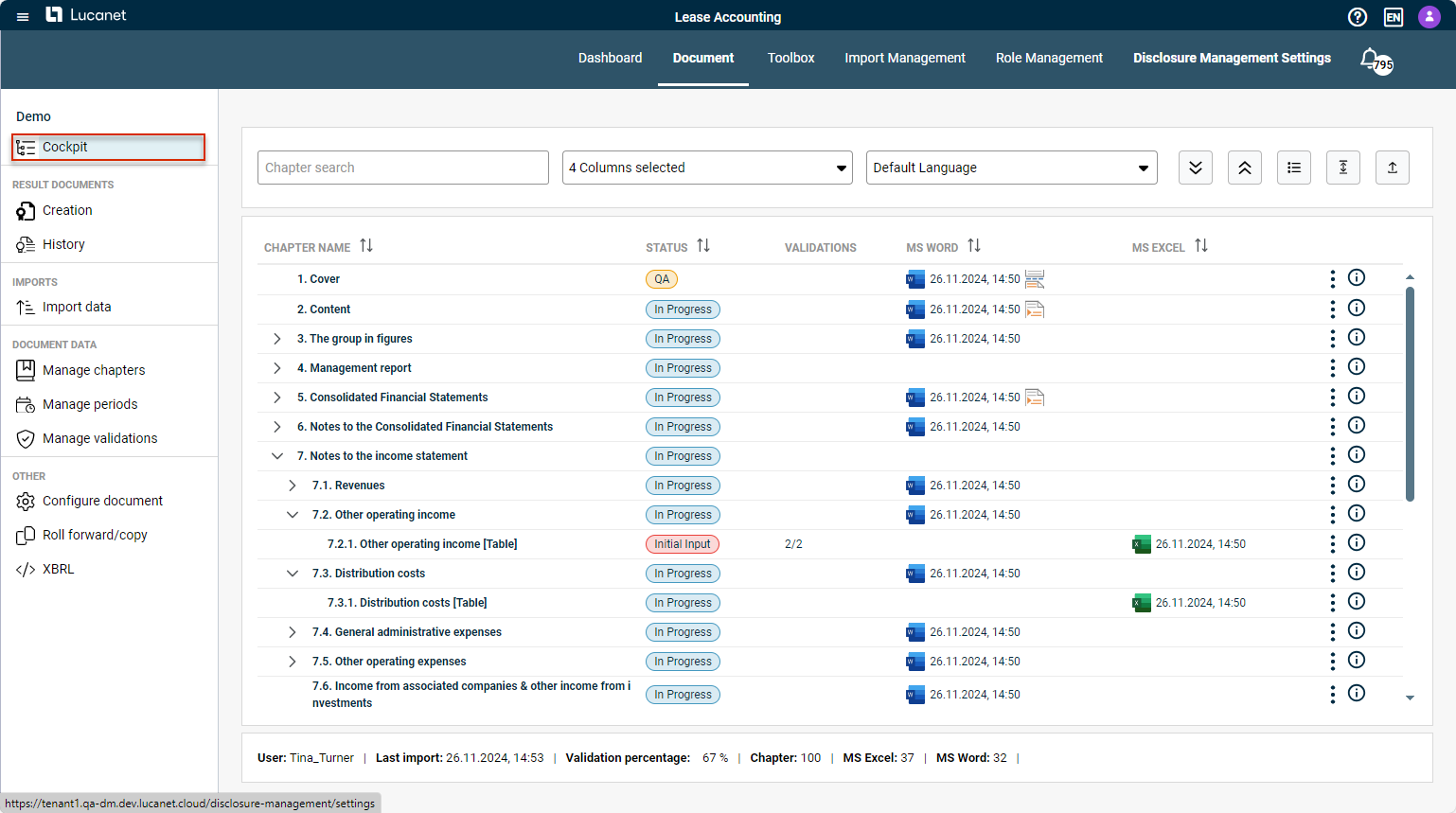The width and height of the screenshot is (1456, 813).
Task: Open Manage periods in sidebar
Action: point(90,404)
